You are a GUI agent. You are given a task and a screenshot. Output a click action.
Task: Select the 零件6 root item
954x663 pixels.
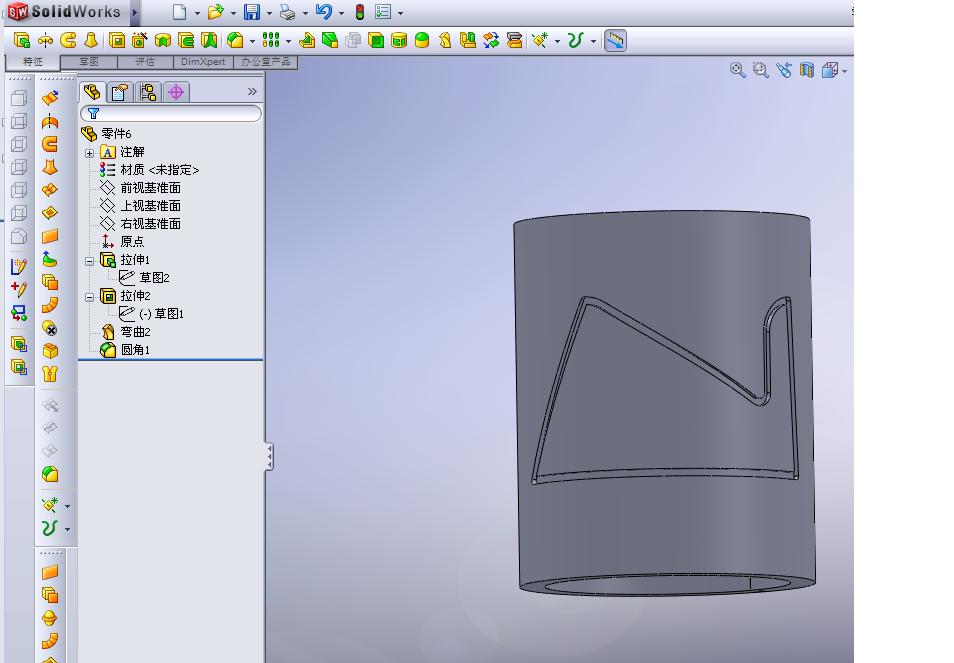click(116, 134)
